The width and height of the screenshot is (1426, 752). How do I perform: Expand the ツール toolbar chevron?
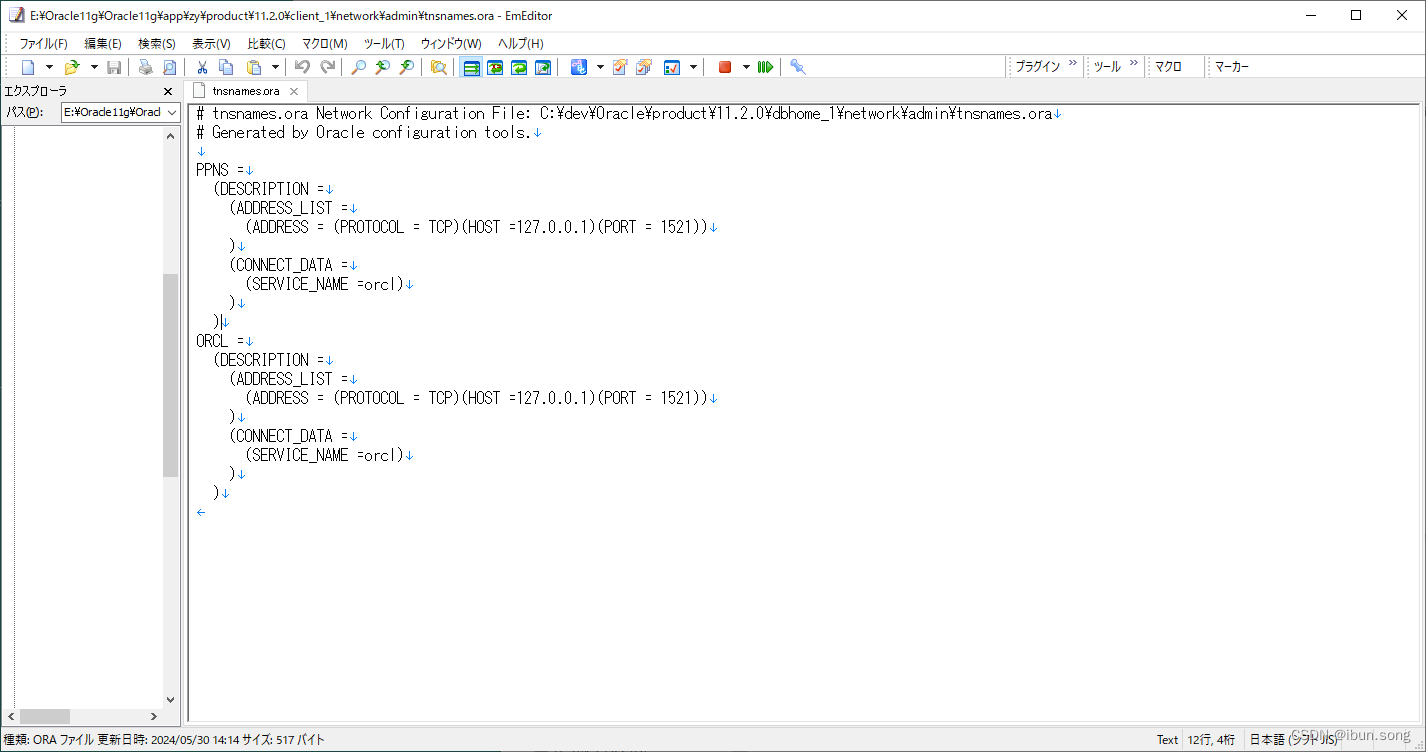click(x=1134, y=64)
